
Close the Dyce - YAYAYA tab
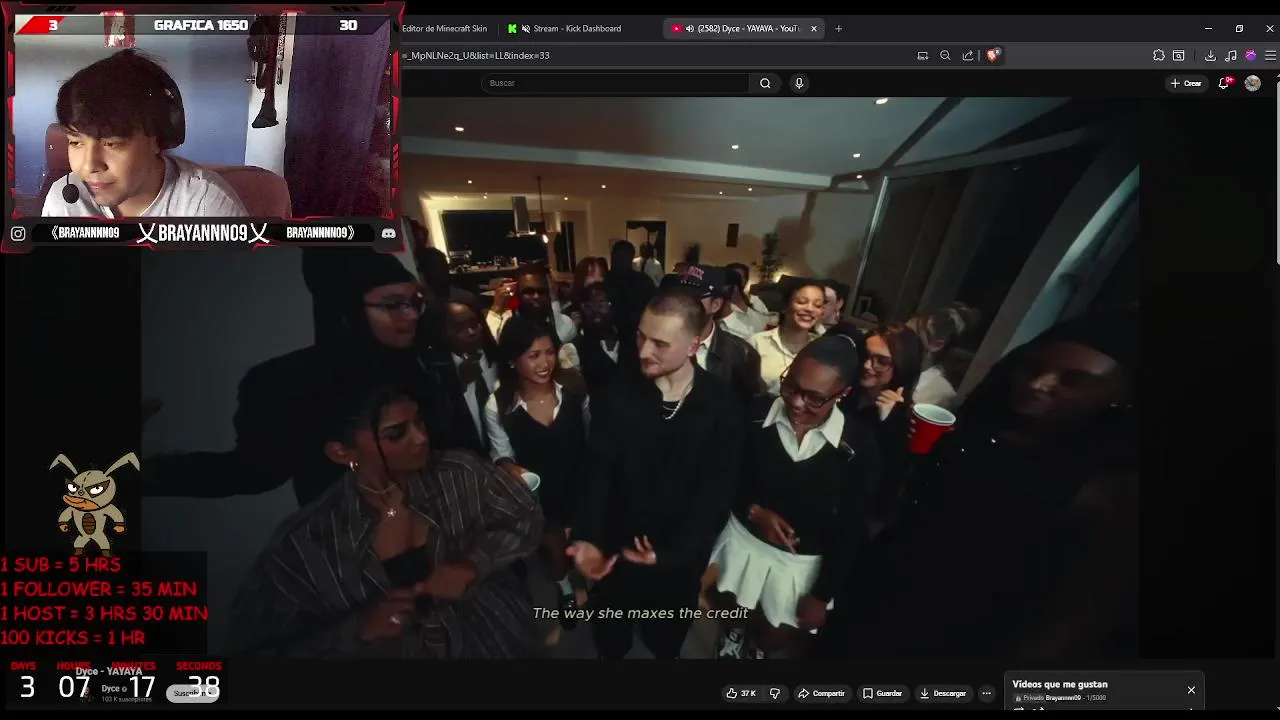(813, 28)
